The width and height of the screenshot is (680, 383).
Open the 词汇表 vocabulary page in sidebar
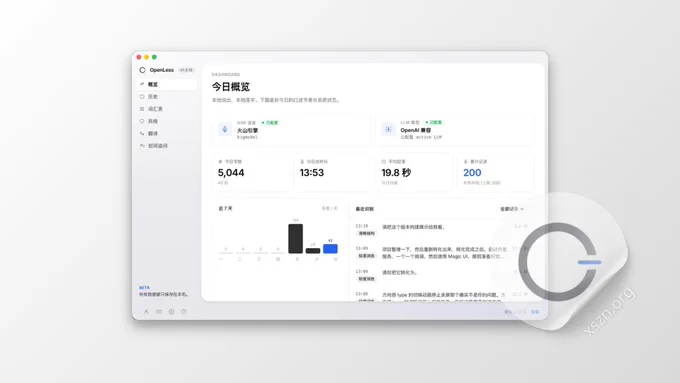tap(167, 109)
